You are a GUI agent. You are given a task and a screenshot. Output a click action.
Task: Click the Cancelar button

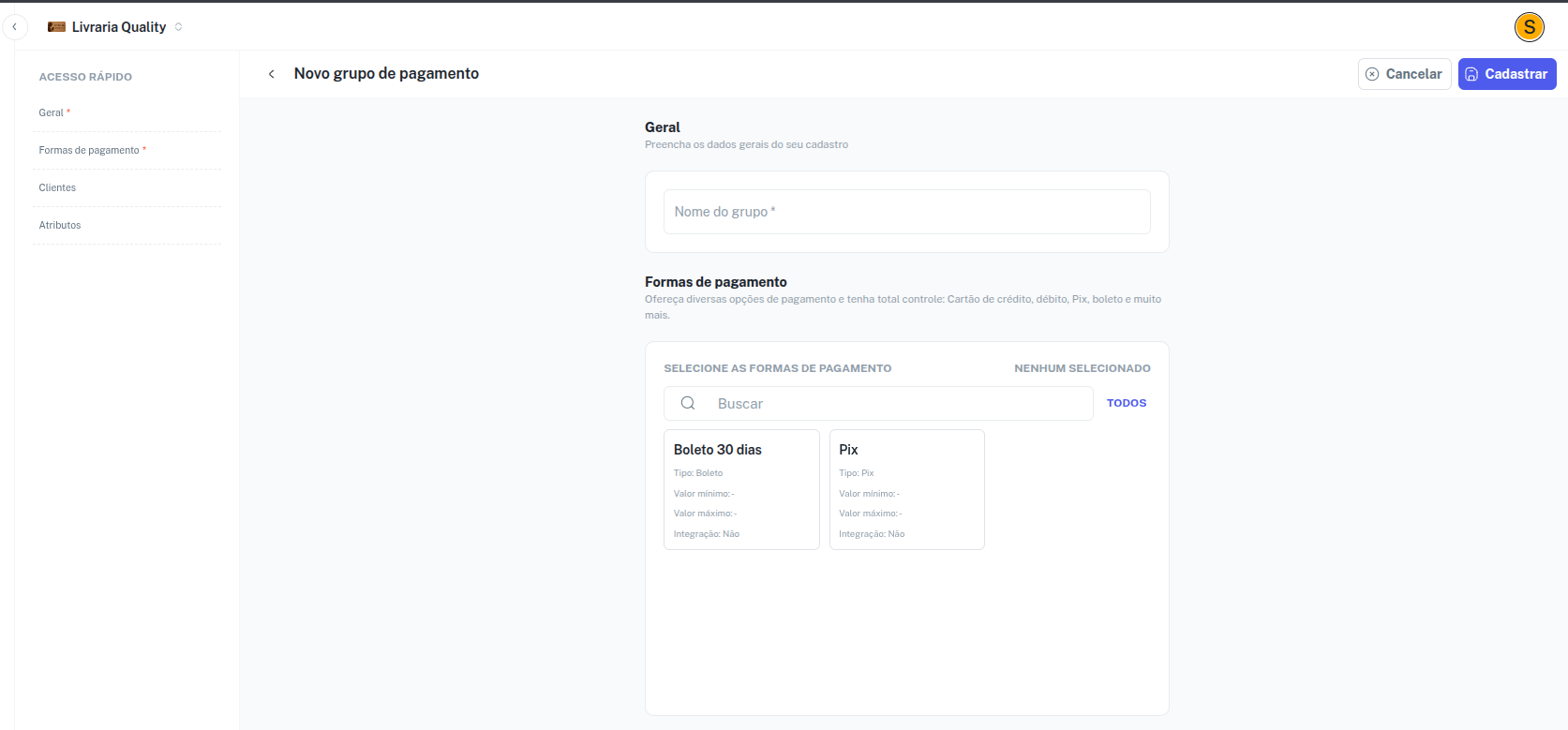[x=1404, y=74]
